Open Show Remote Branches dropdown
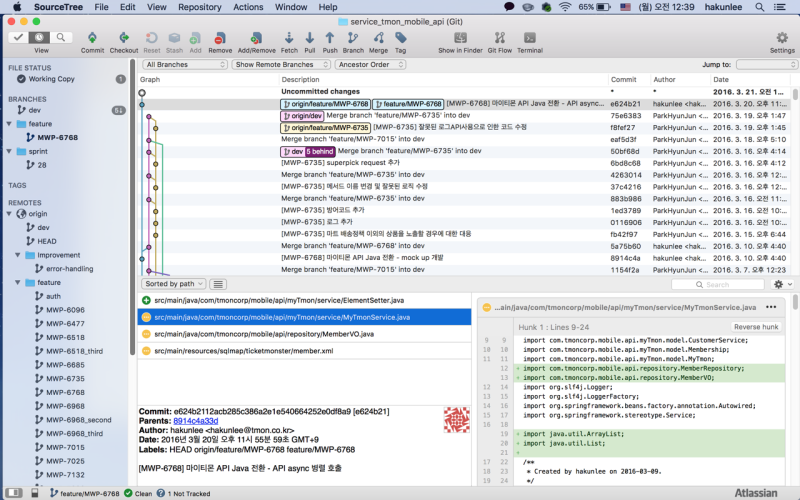 coord(282,65)
